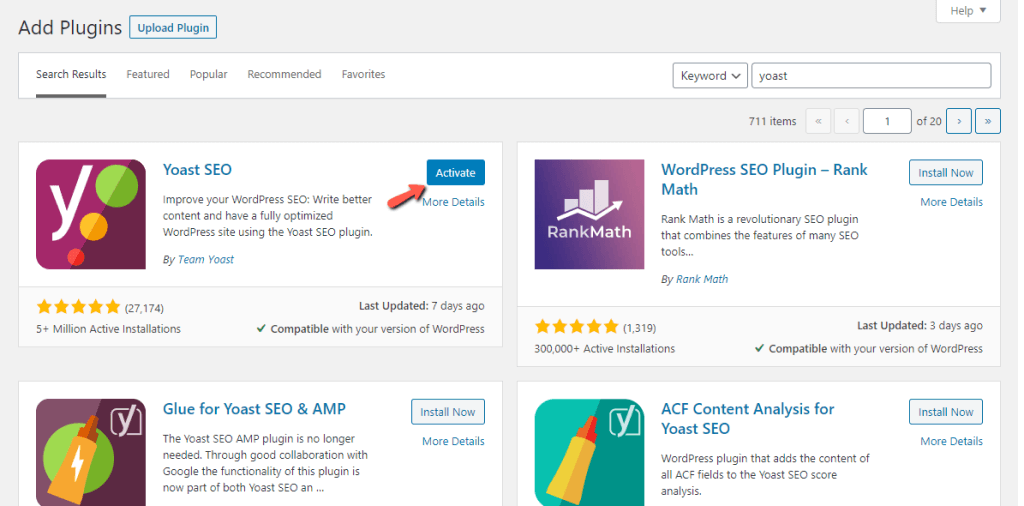Switch to the Recommended tab
This screenshot has height=506, width=1024.
(x=284, y=74)
